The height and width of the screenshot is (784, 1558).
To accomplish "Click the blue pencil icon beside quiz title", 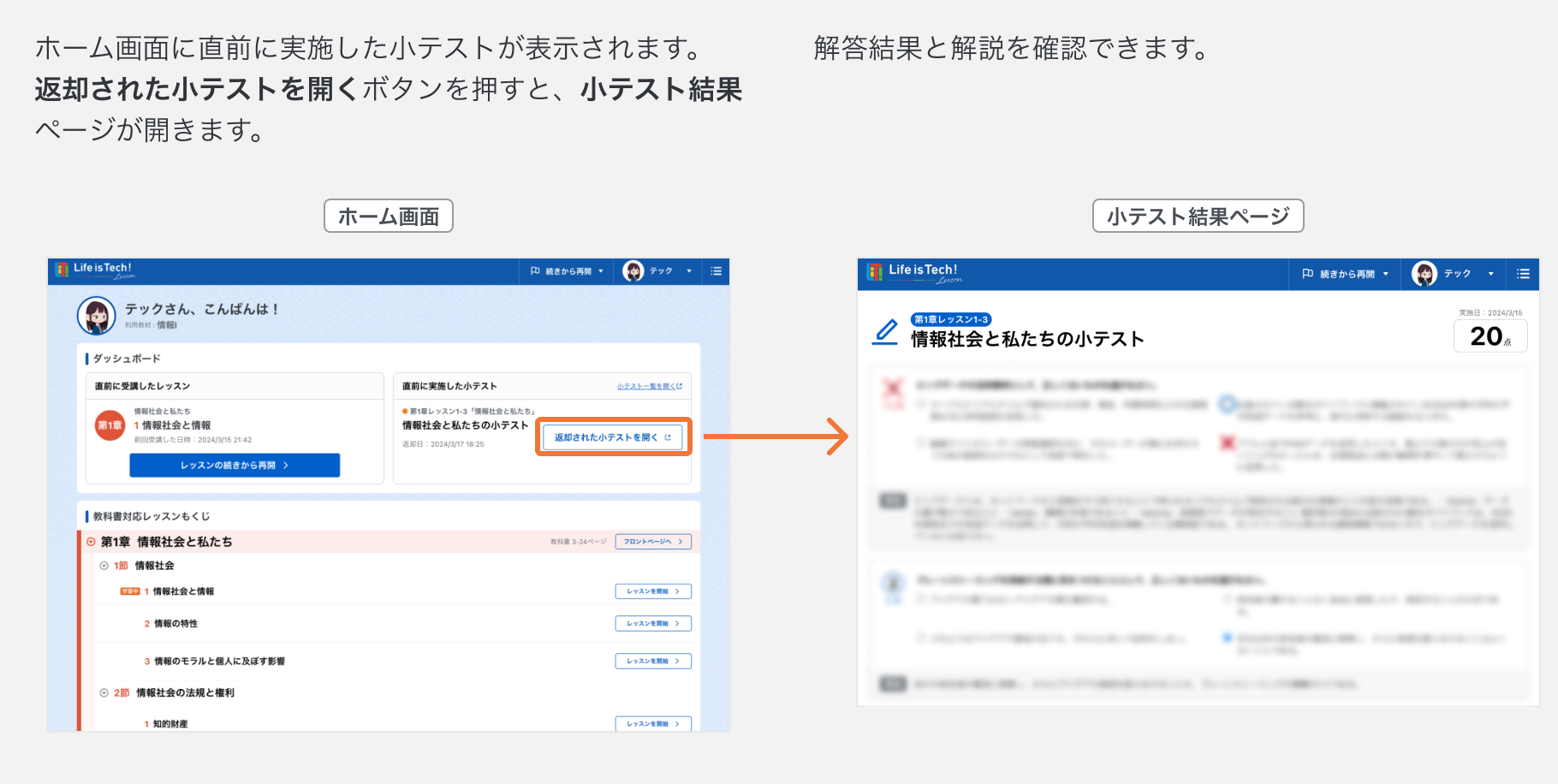I will [x=885, y=332].
